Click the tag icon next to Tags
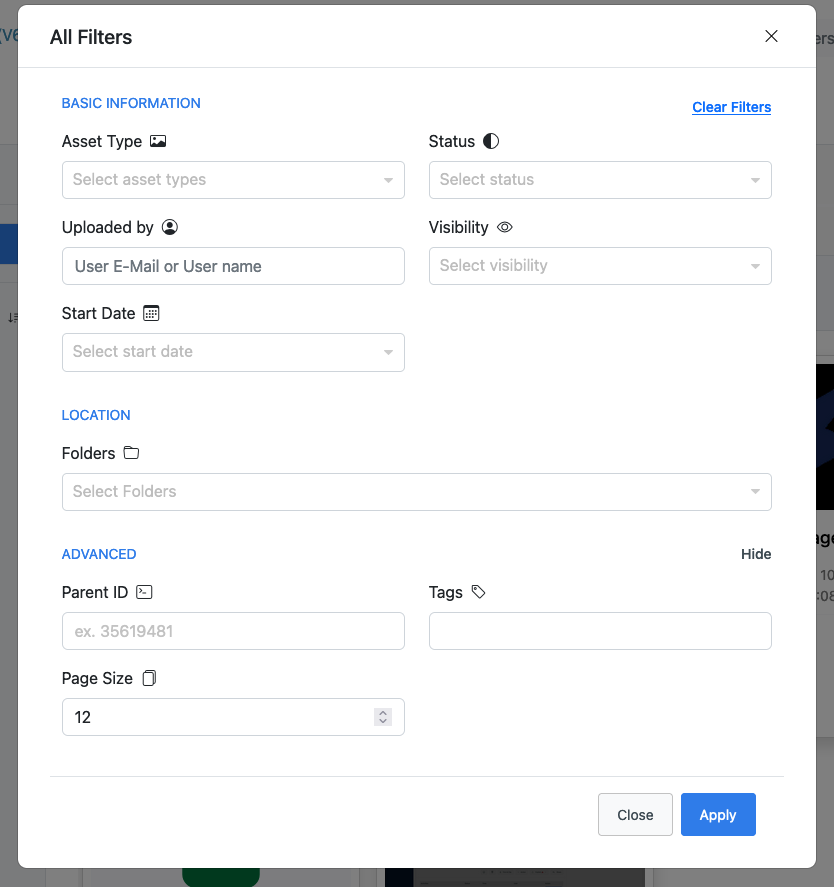The width and height of the screenshot is (834, 887). point(479,592)
